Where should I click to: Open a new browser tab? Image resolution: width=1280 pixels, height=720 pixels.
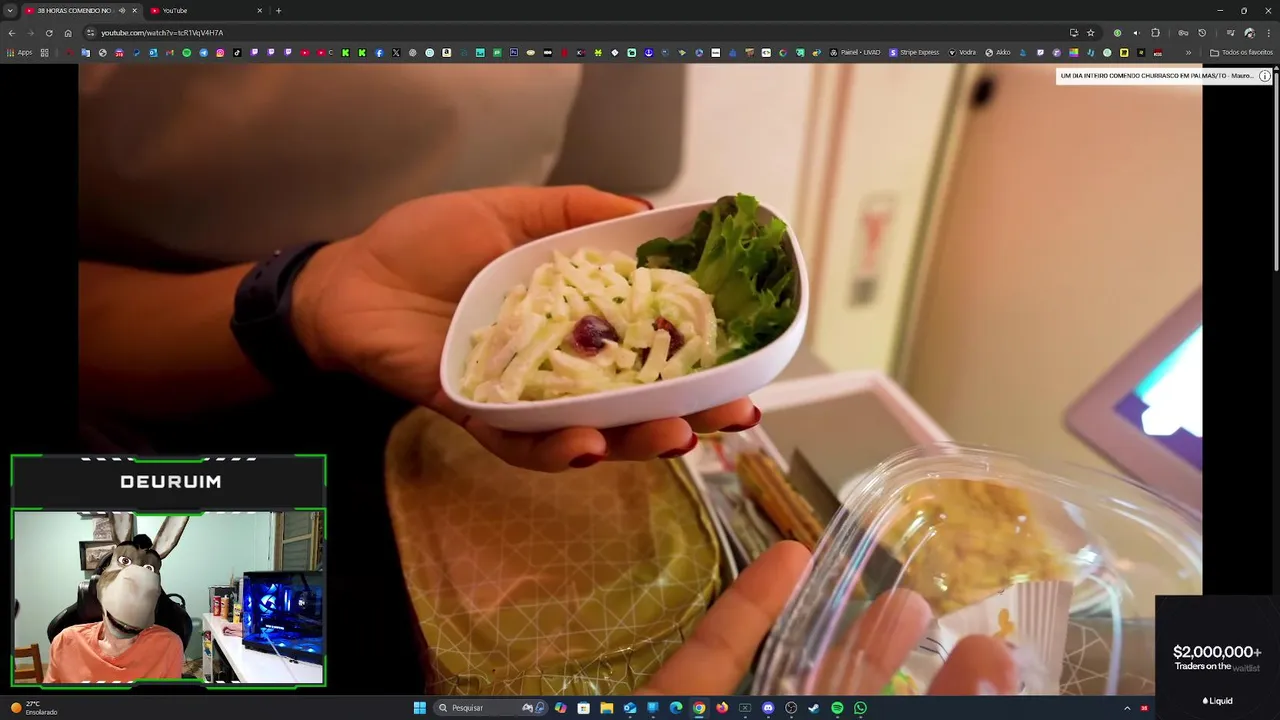[278, 10]
